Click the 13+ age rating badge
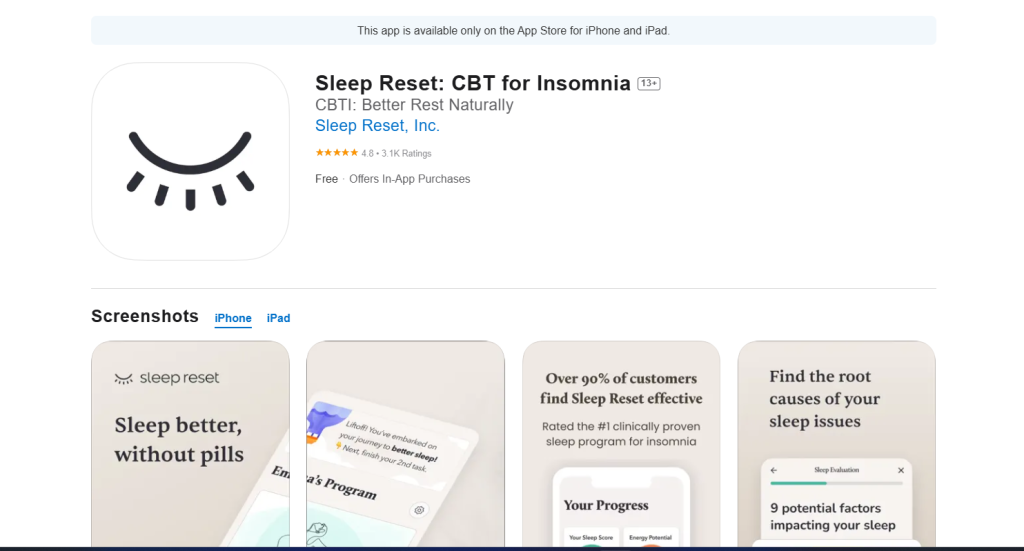1024x551 pixels. coord(649,83)
